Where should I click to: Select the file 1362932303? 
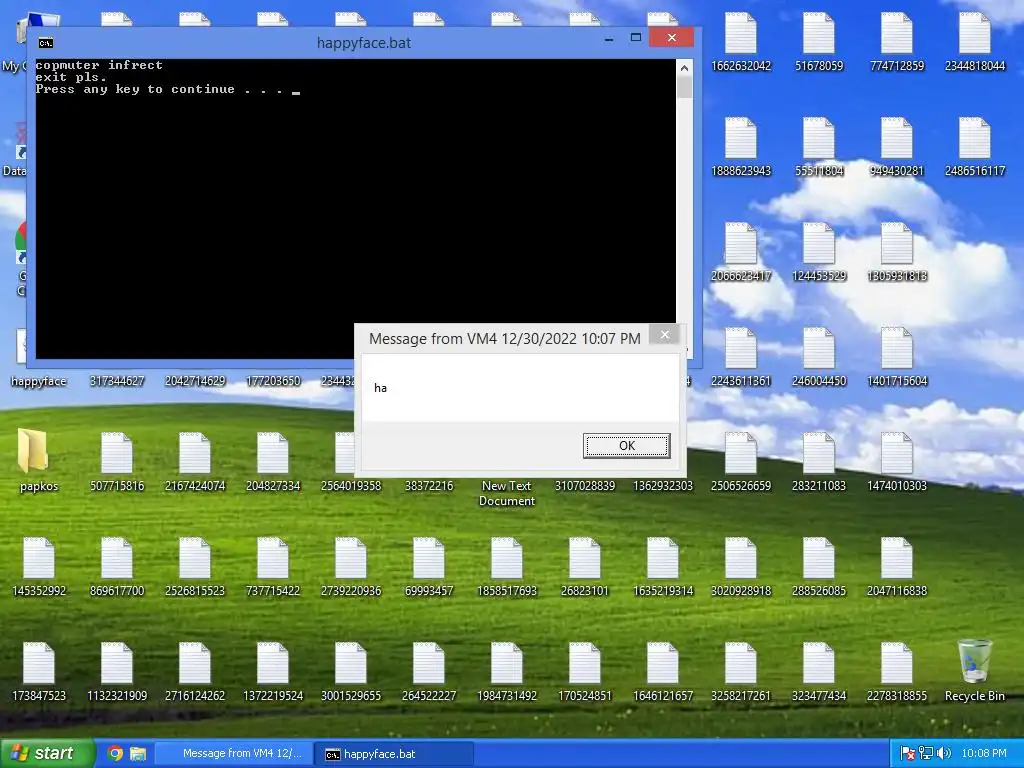[x=662, y=486]
